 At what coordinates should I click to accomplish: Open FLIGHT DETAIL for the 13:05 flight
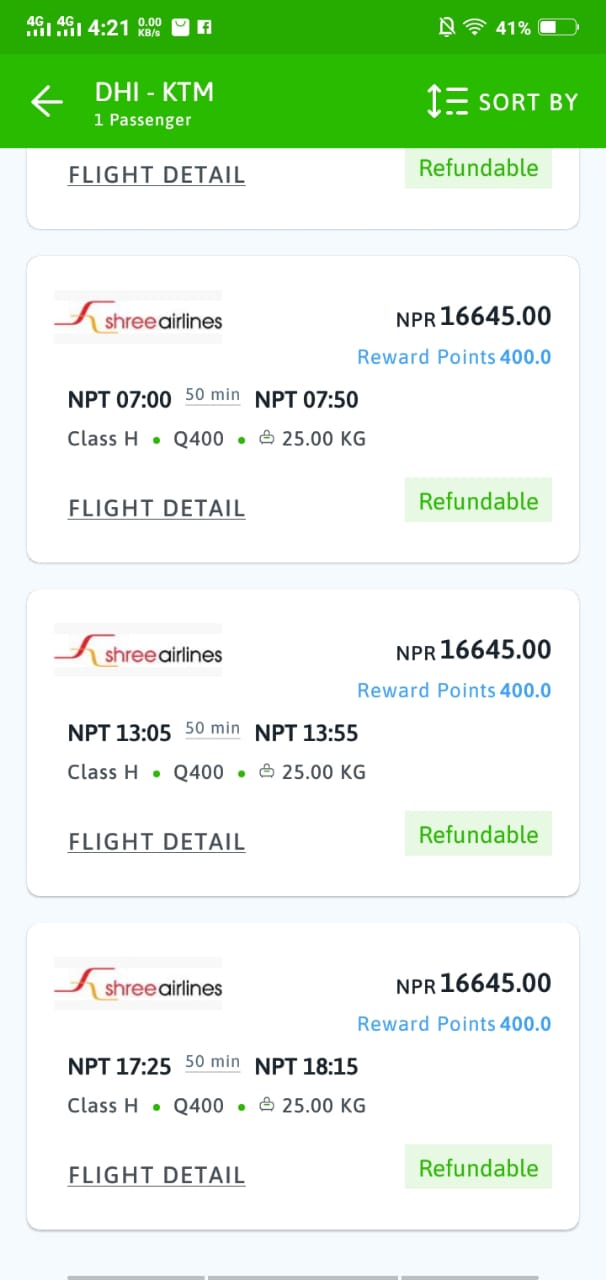tap(157, 842)
